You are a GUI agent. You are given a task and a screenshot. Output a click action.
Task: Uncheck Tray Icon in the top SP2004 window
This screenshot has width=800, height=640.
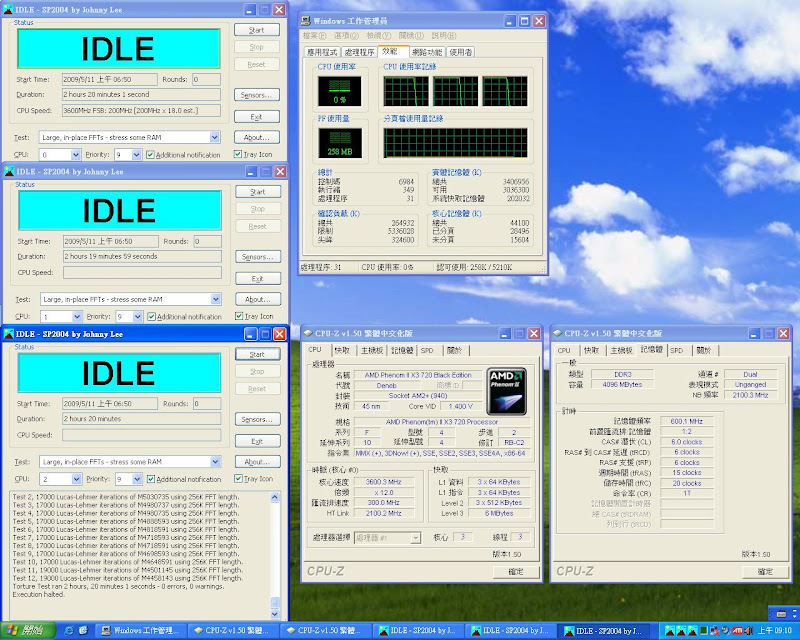(238, 155)
